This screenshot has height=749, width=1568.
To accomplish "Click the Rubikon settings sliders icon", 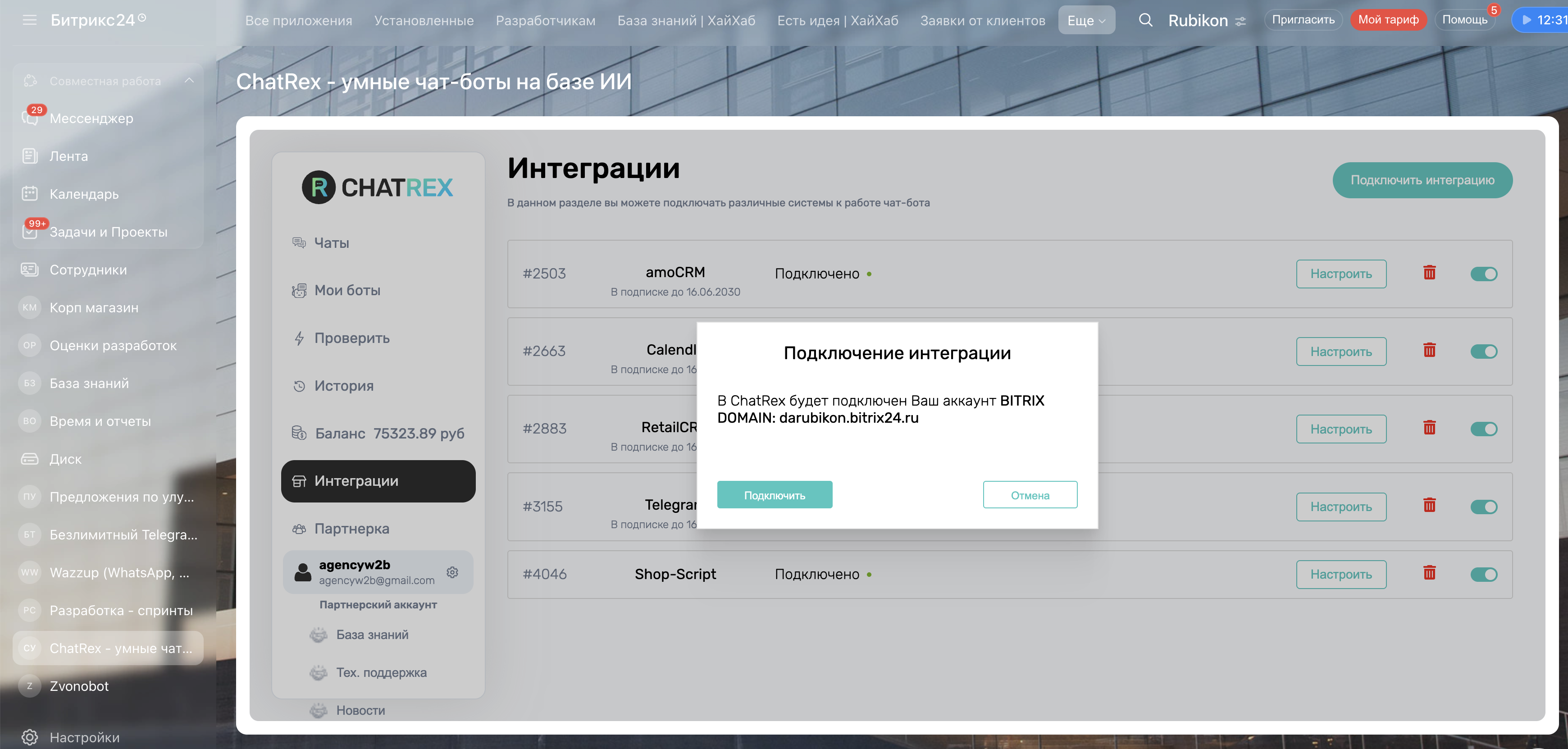I will 1240,21.
